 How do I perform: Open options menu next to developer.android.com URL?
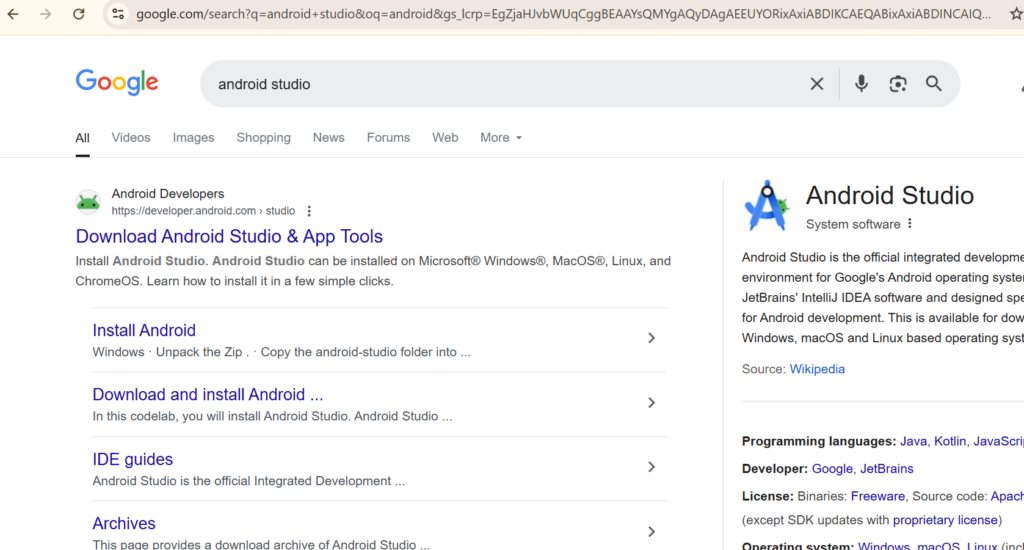[309, 211]
